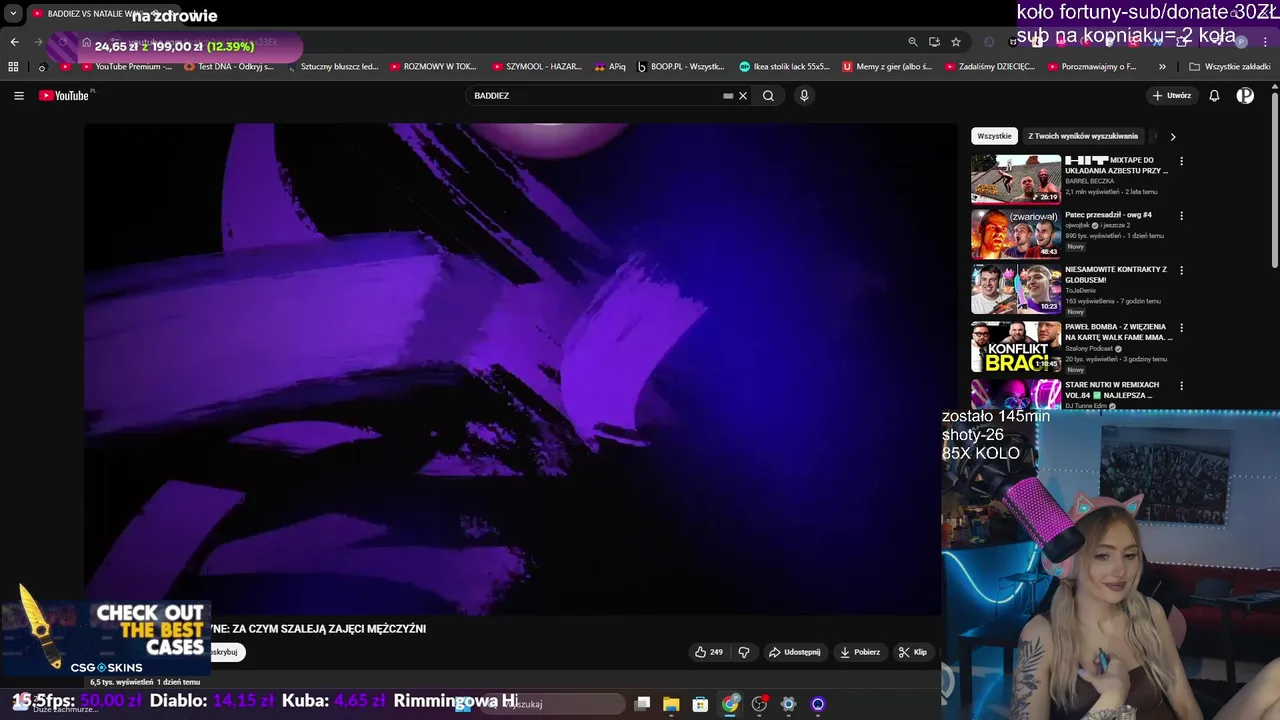Open the Chrome tab search dropdown arrow

(13, 14)
